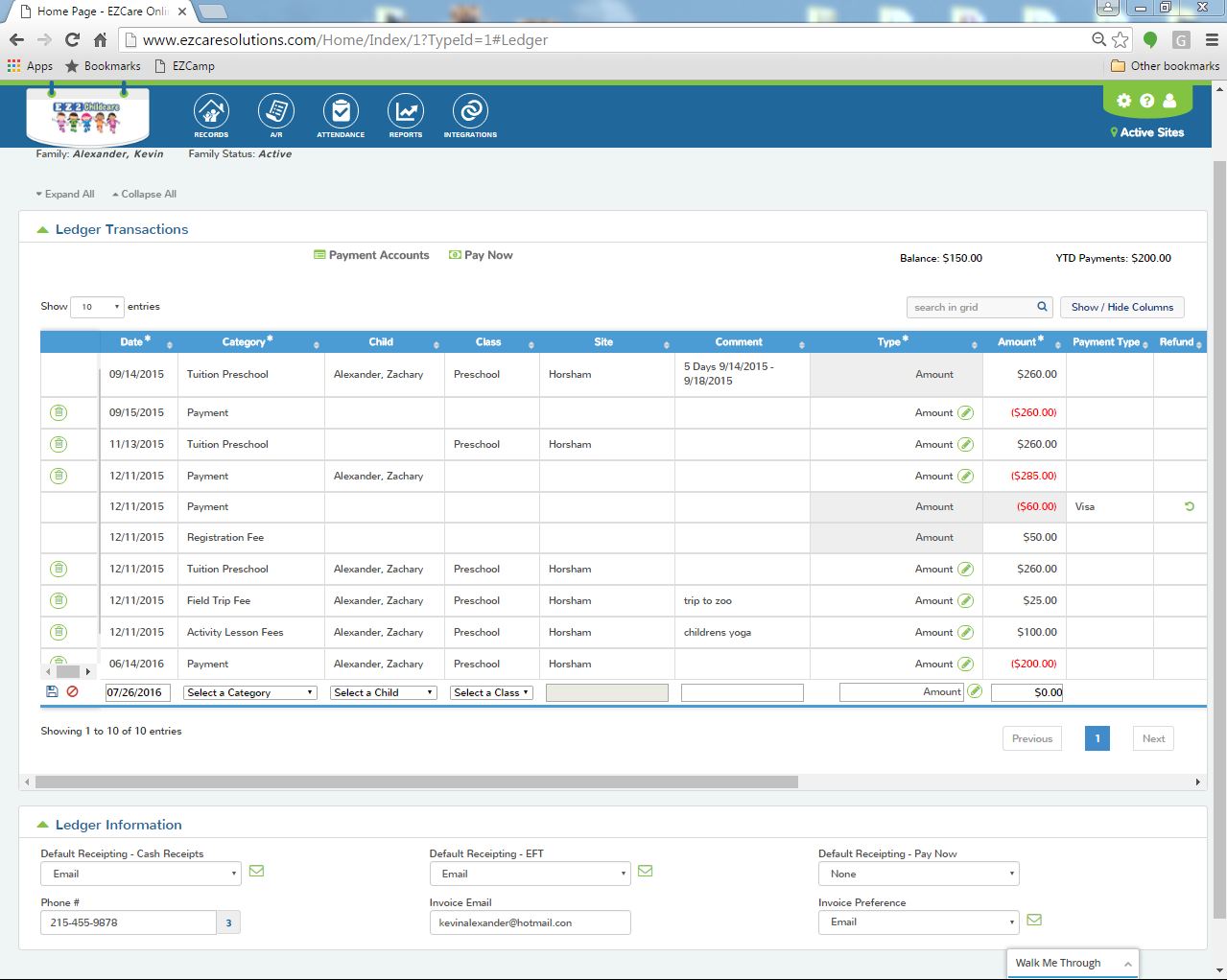
Task: Go back with browser back arrow
Action: pos(16,39)
